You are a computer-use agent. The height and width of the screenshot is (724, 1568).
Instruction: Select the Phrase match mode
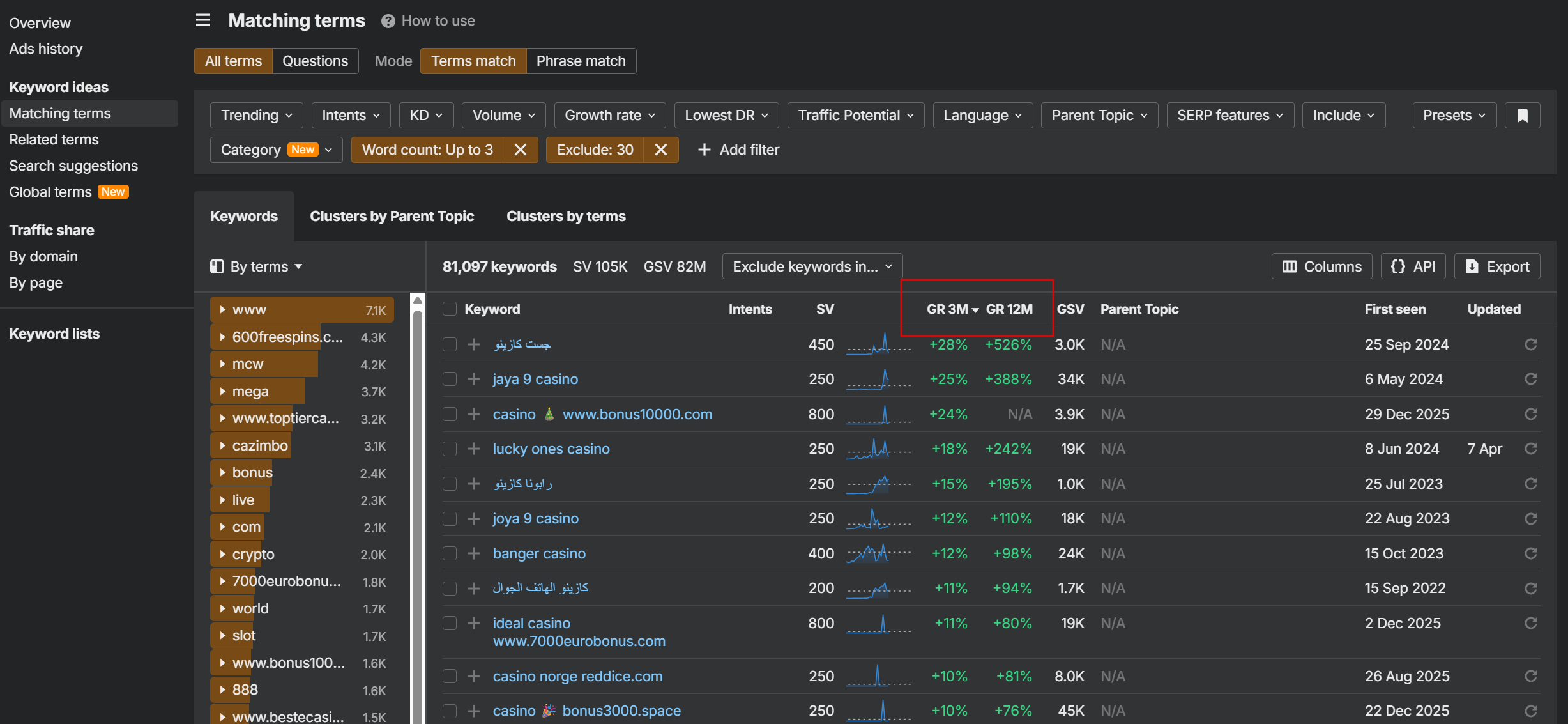(x=581, y=61)
